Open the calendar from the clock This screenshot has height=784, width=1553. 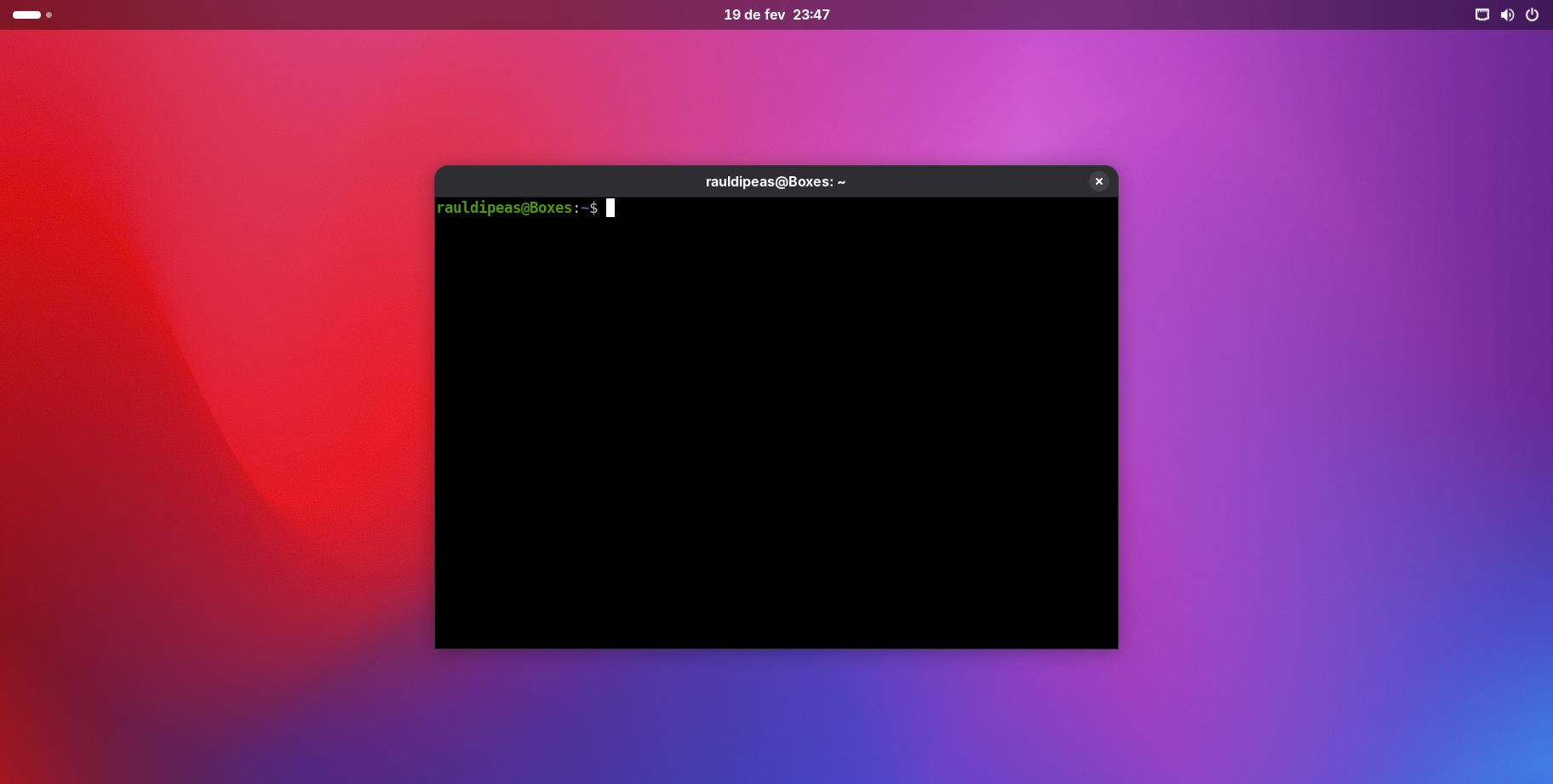point(776,14)
